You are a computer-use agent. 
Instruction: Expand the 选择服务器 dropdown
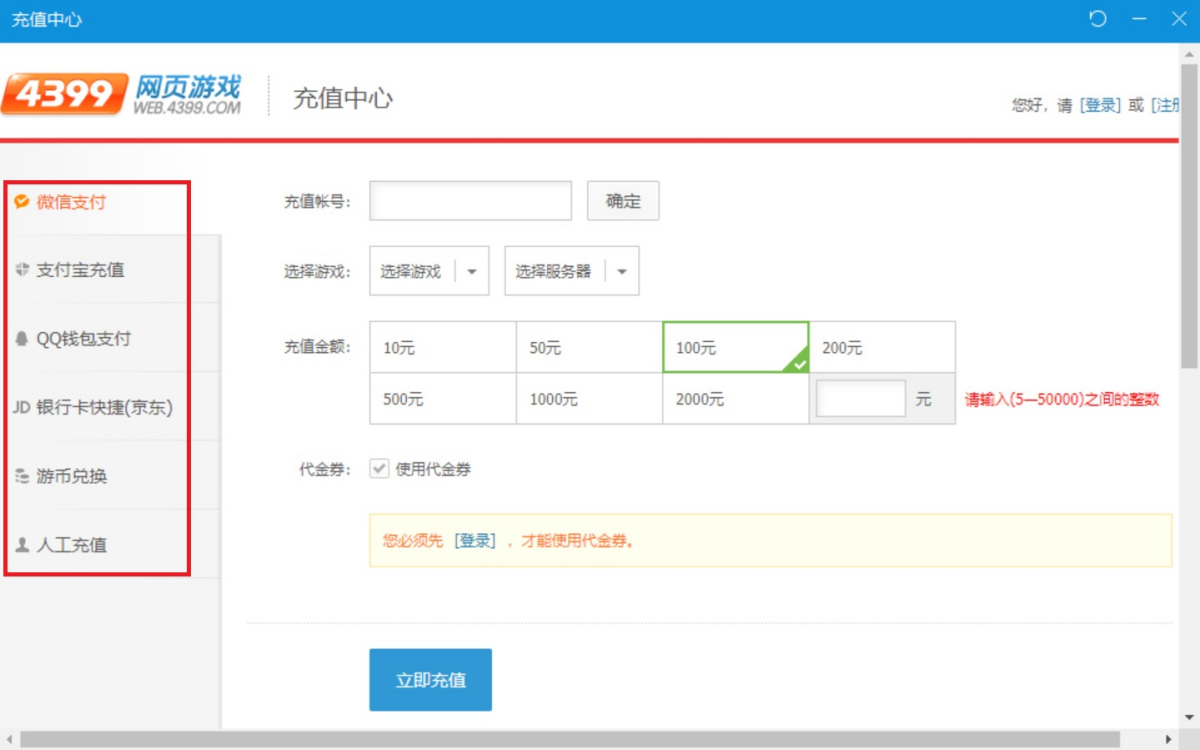[571, 270]
